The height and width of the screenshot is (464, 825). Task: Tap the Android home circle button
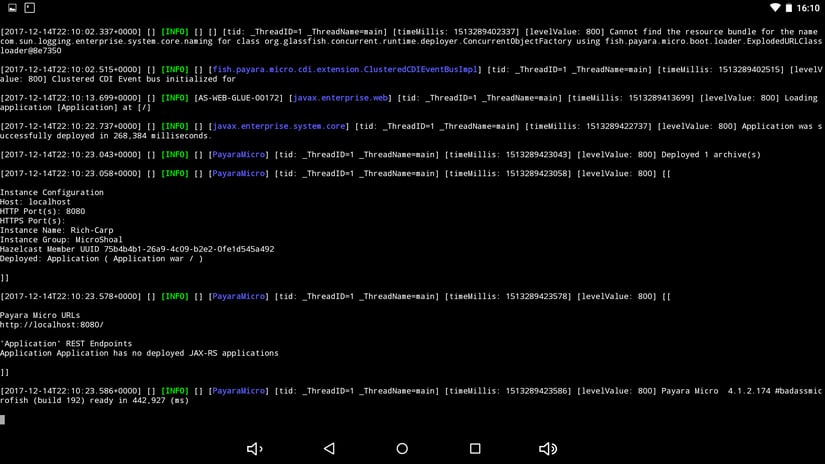pyautogui.click(x=402, y=448)
